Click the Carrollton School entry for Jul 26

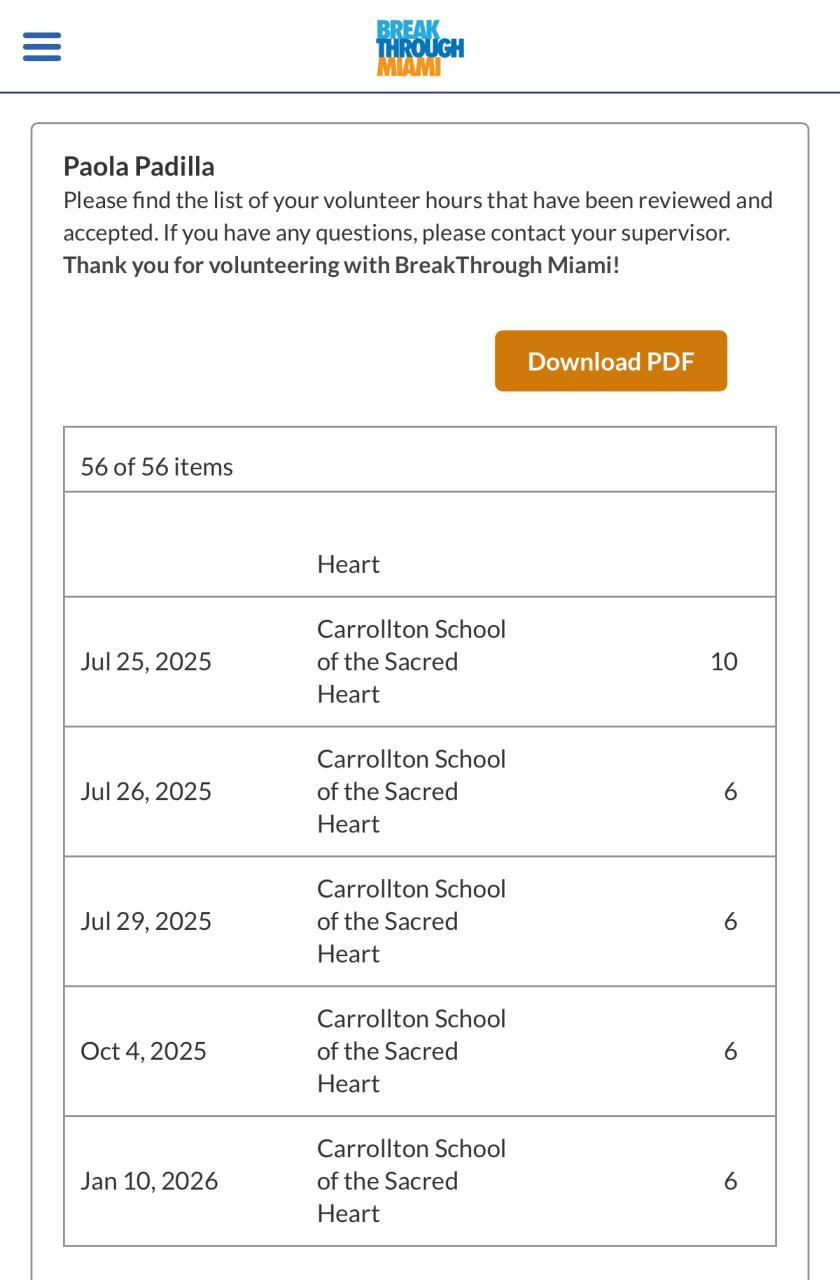point(411,792)
